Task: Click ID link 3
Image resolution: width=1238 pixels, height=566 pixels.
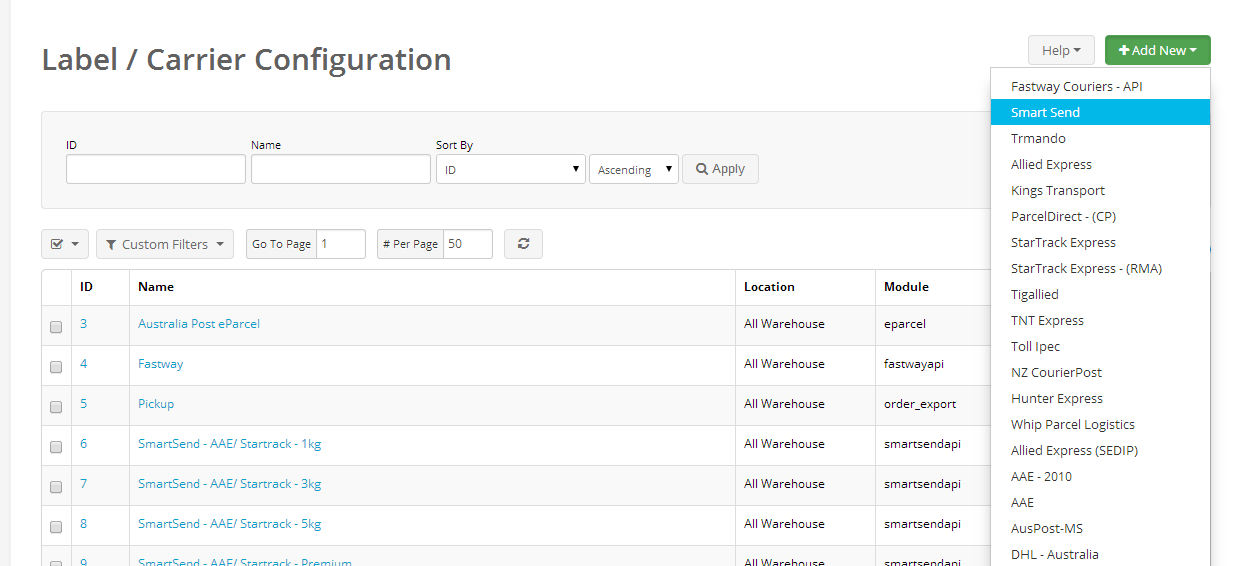Action: tap(84, 324)
